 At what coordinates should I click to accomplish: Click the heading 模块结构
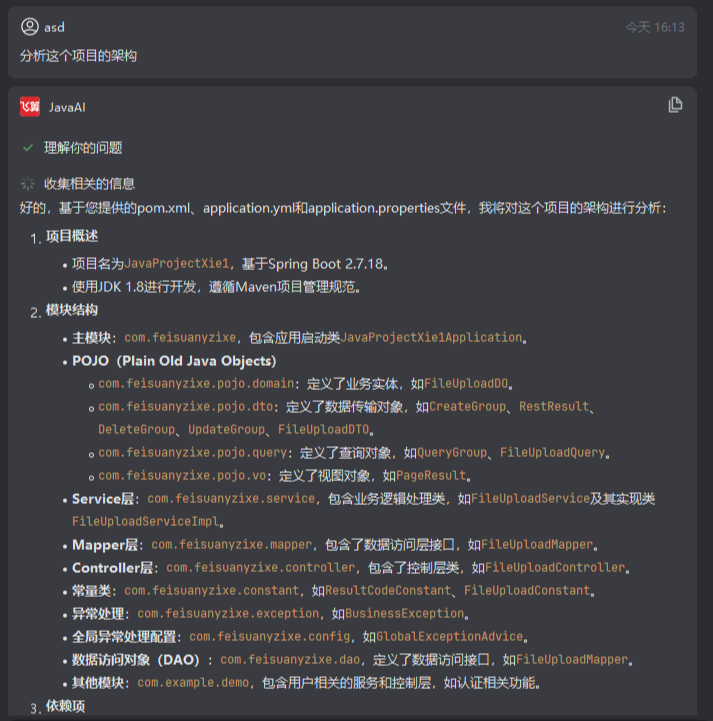(x=72, y=310)
